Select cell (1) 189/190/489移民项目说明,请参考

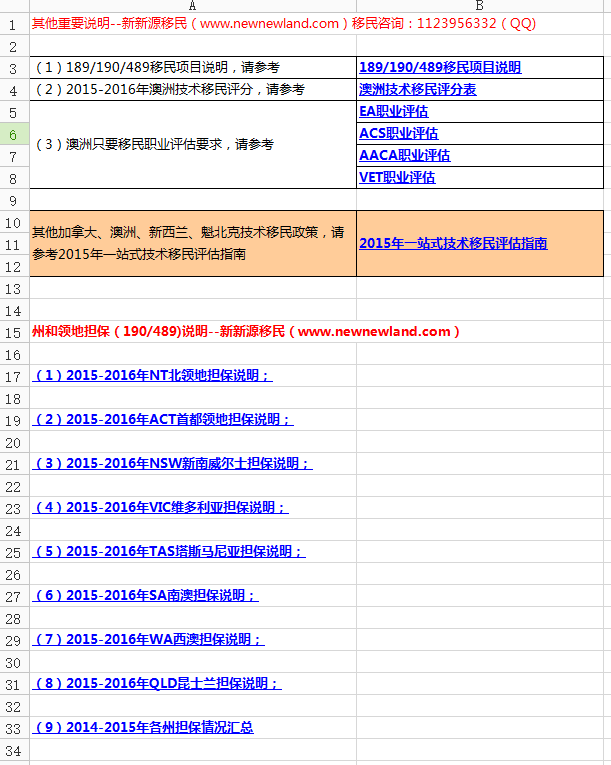tap(193, 67)
